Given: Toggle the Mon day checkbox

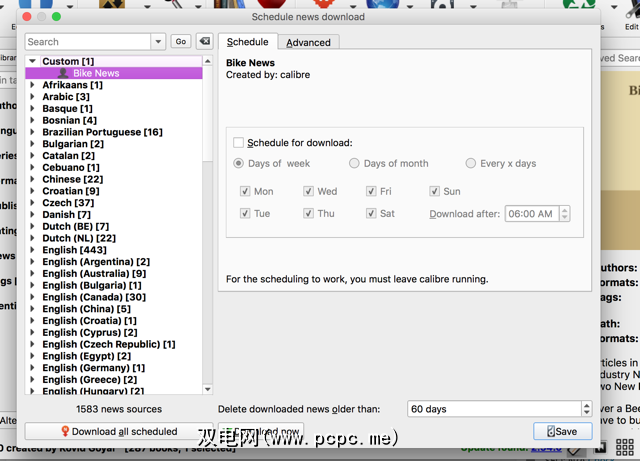Looking at the screenshot, I should point(246,191).
